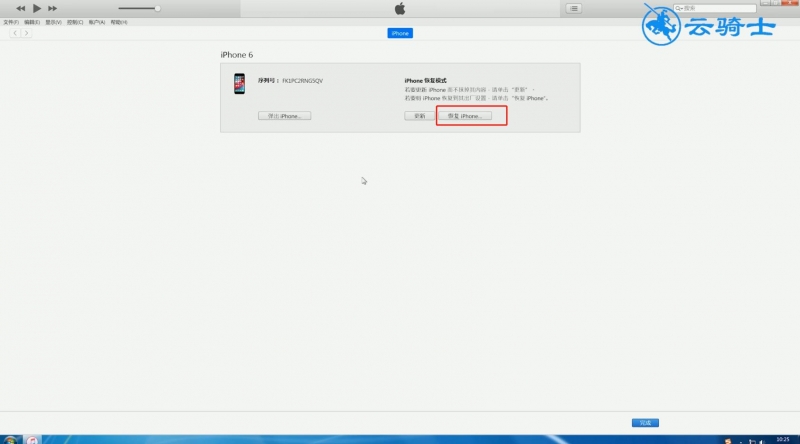
Task: Click the 弹出 iPhone eject button
Action: [284, 116]
